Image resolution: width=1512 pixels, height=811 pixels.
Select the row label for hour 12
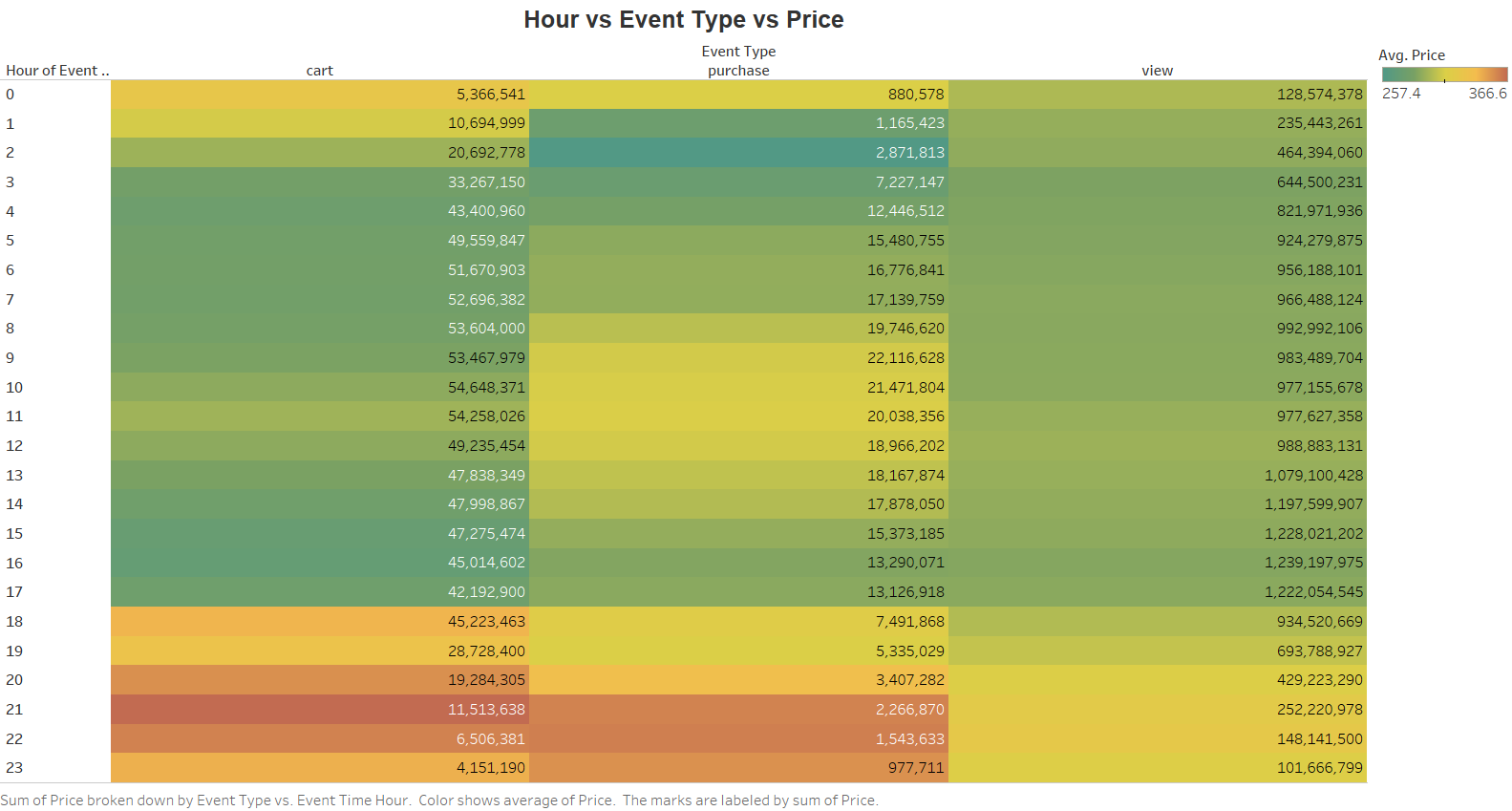point(14,446)
